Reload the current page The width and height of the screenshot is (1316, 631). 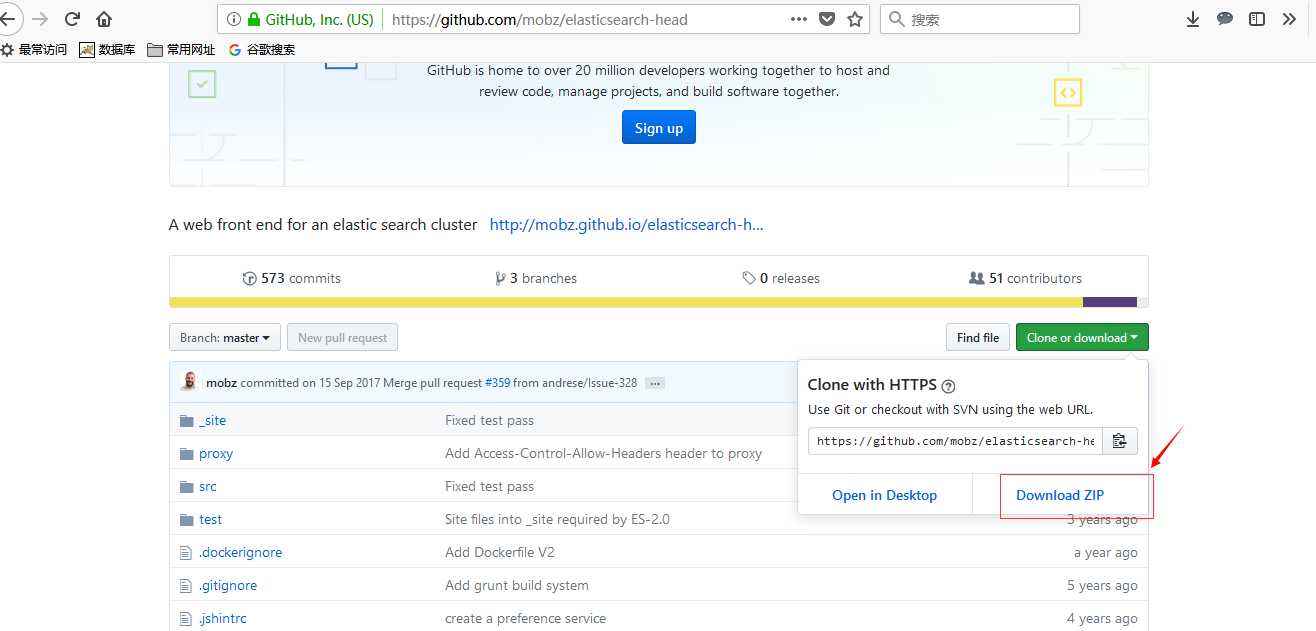pos(72,19)
